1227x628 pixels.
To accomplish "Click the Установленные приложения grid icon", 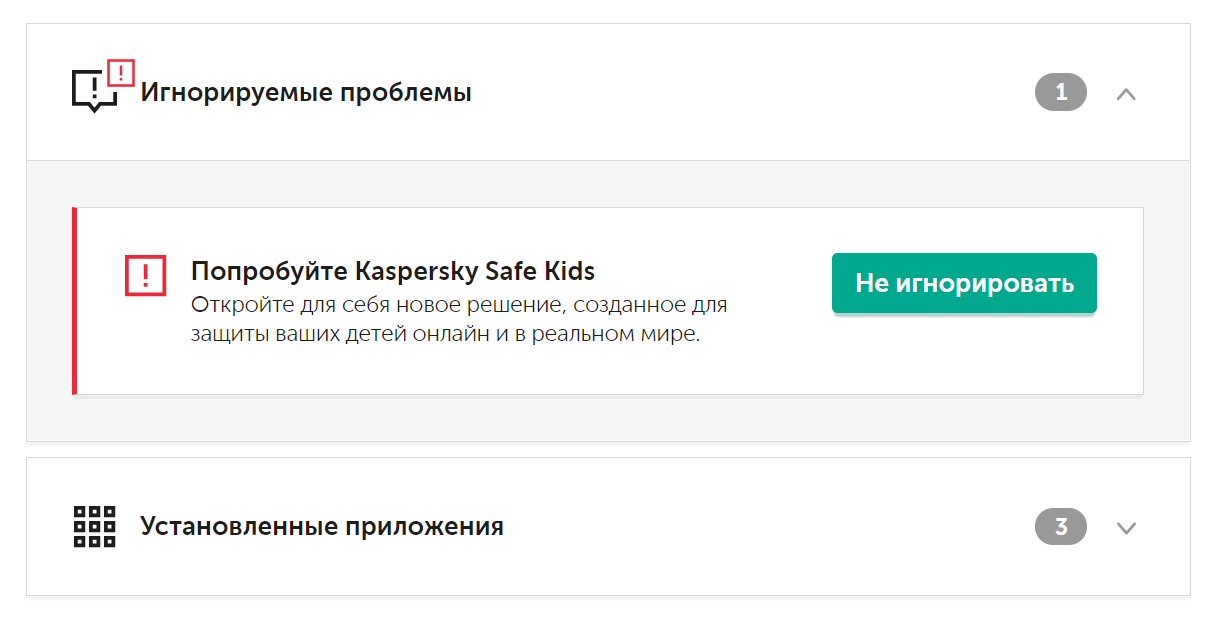I will pyautogui.click(x=95, y=526).
